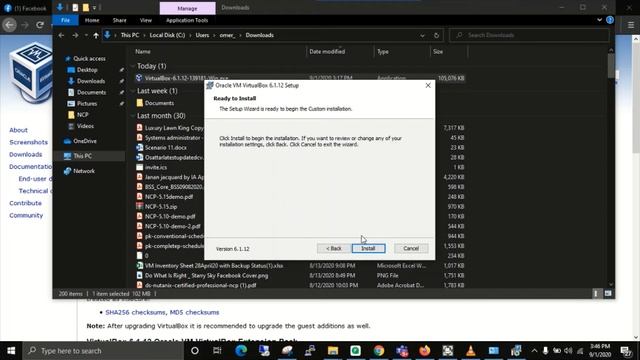This screenshot has width=640, height=360.
Task: Open the About link on VirtualBox website
Action: [18, 130]
